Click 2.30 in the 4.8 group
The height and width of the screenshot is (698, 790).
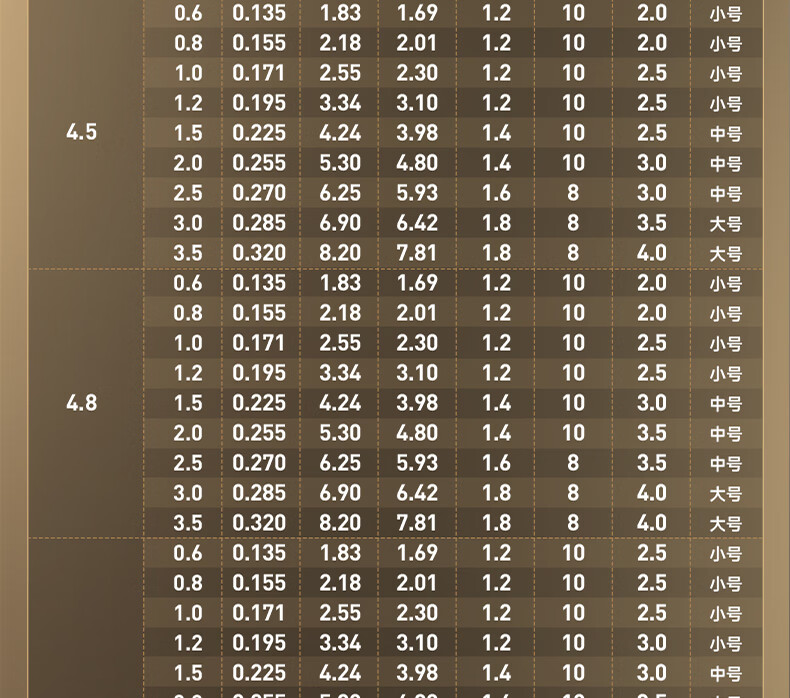coord(417,343)
